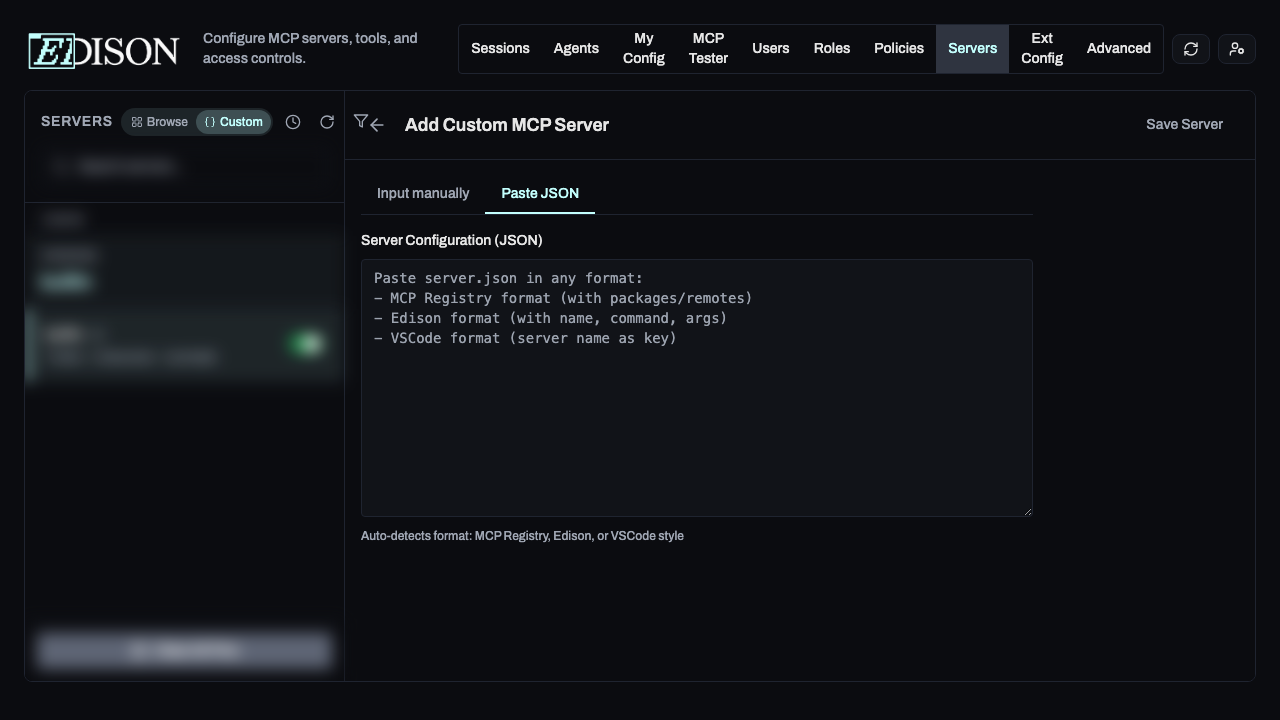Click the filter funnel icon near the header

coord(362,120)
